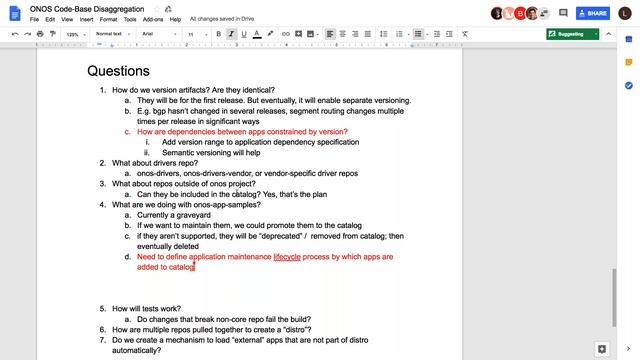Align text left
This screenshot has height=360, width=640.
(x=330, y=34)
